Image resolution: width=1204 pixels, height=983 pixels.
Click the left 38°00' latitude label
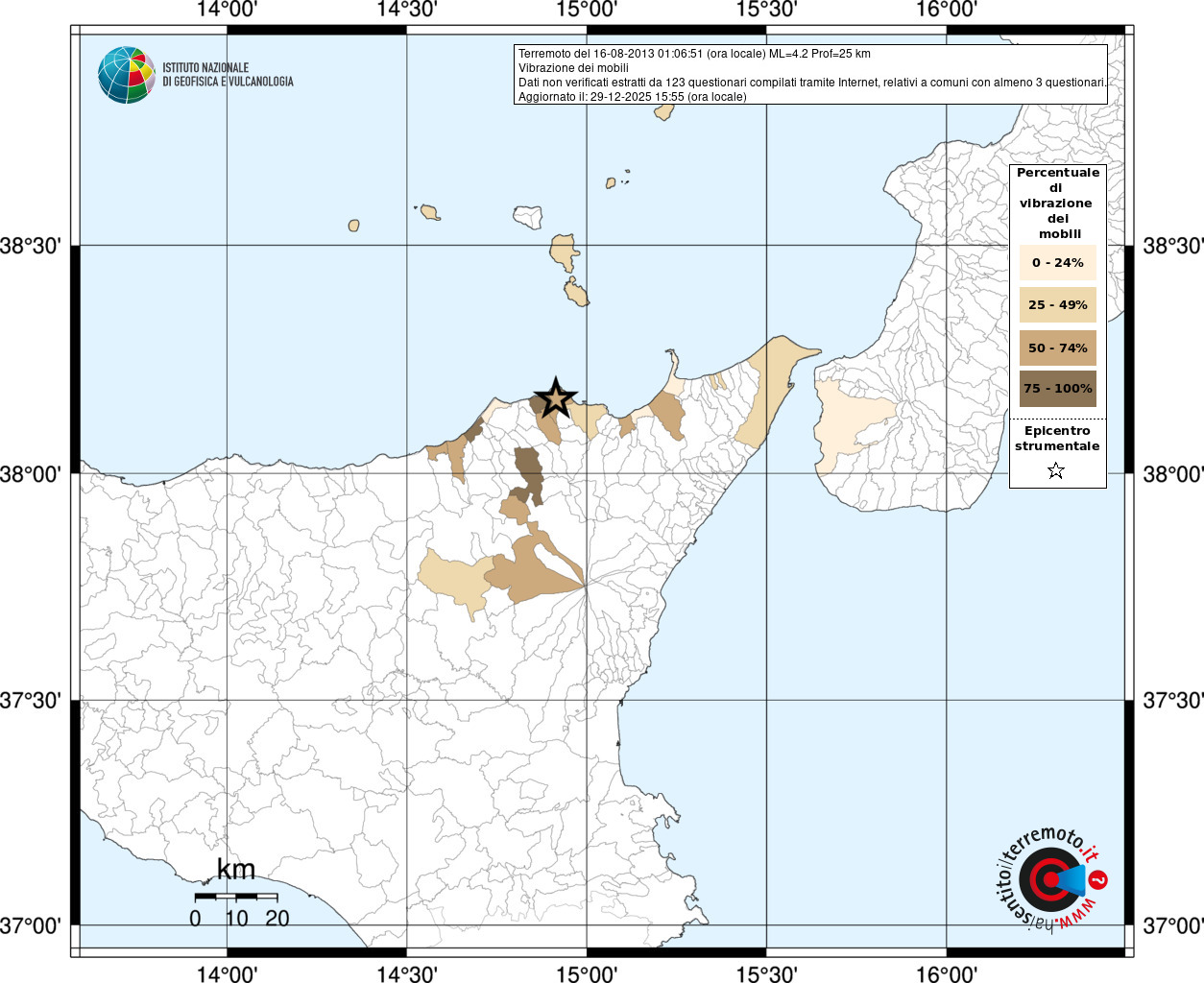[31, 474]
